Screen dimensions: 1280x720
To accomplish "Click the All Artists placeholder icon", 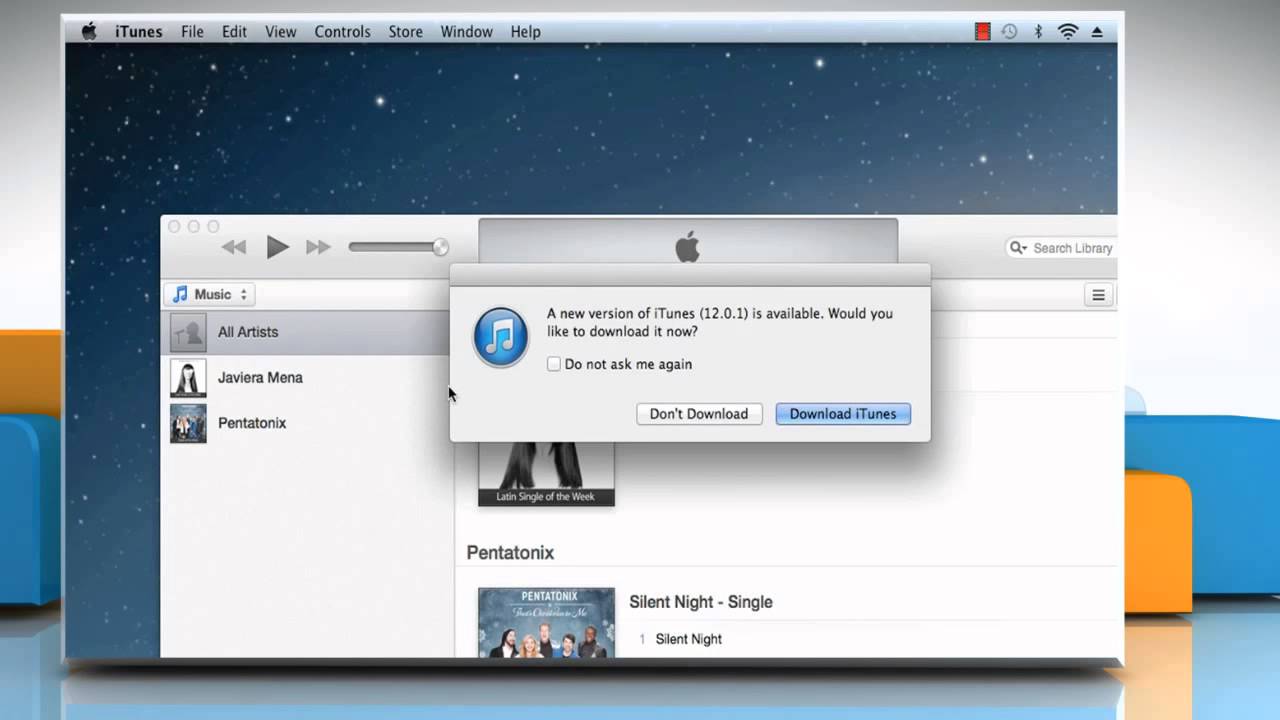I will (x=188, y=332).
